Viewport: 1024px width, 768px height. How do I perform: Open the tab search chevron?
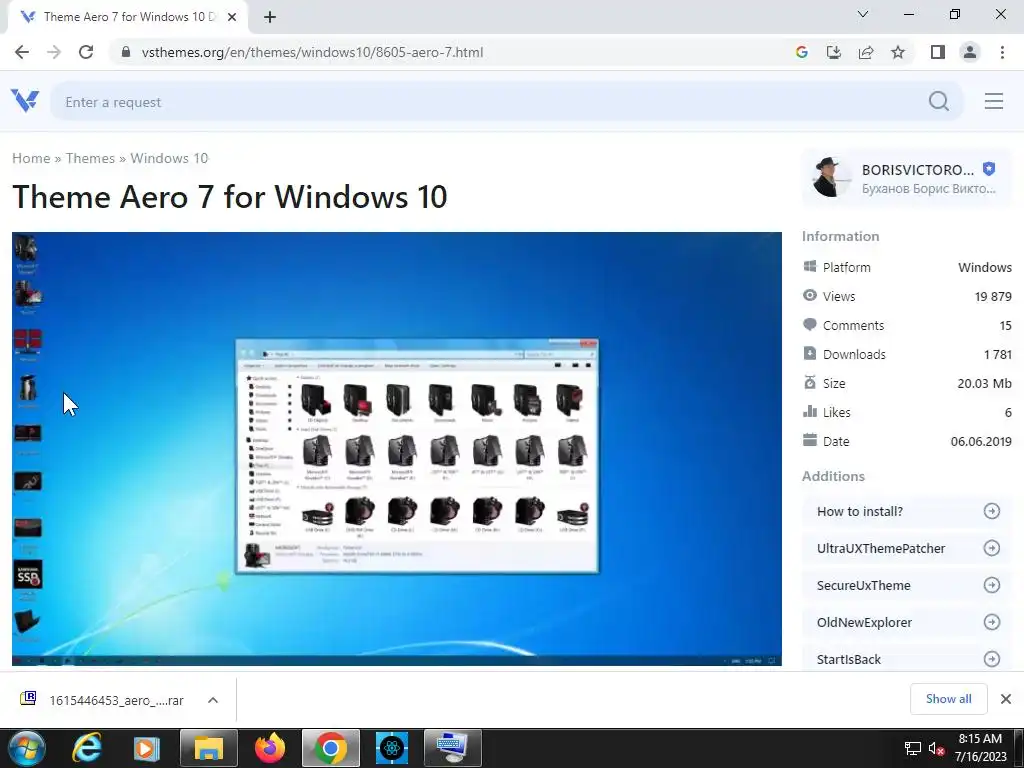point(863,14)
